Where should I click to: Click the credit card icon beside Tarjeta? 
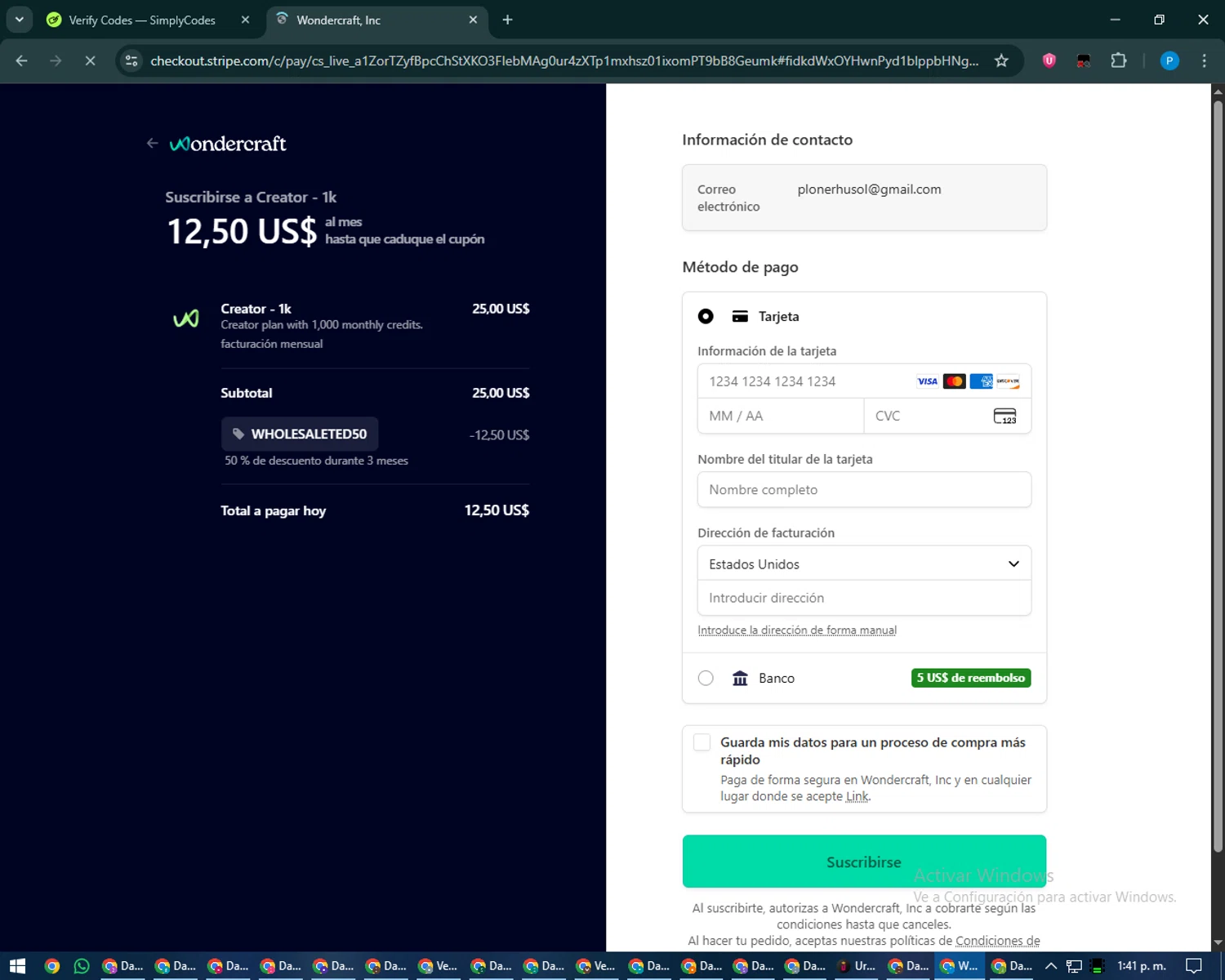tap(740, 316)
